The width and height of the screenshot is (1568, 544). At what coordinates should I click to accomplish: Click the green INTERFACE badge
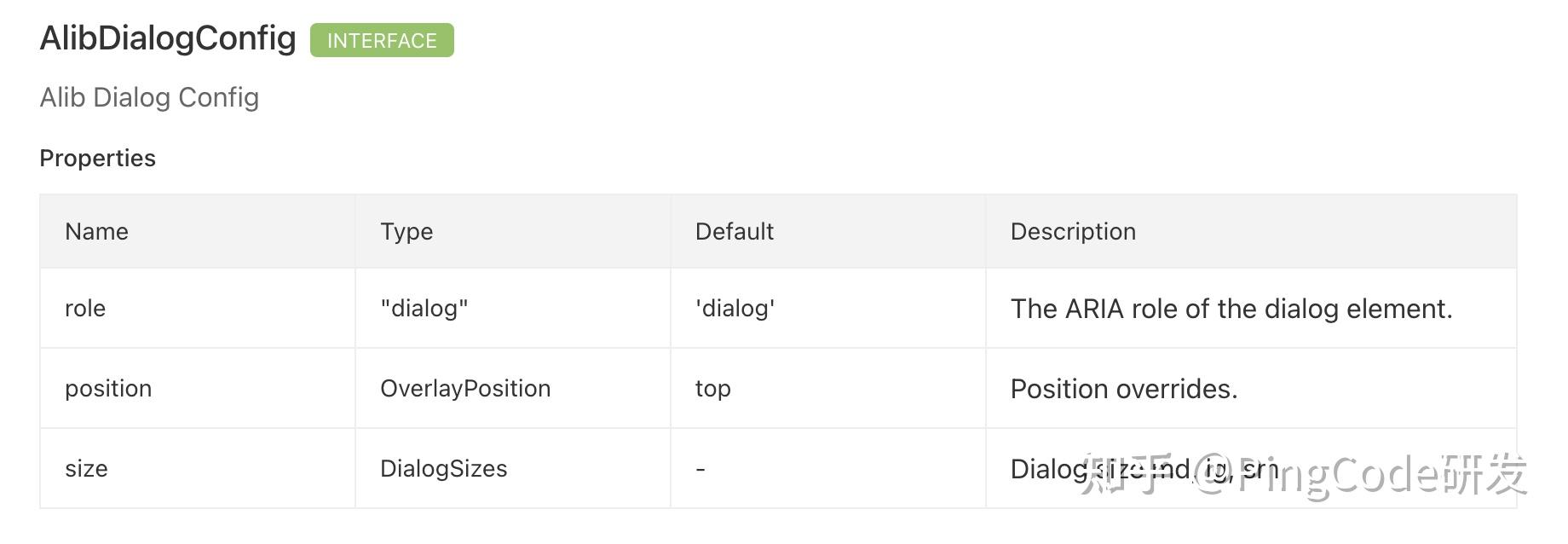pos(382,40)
